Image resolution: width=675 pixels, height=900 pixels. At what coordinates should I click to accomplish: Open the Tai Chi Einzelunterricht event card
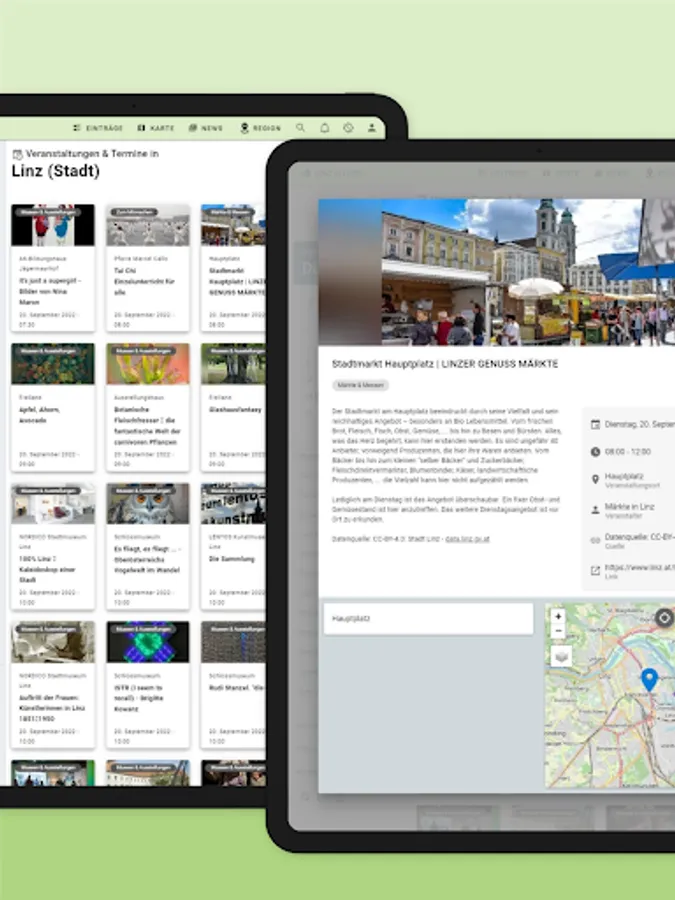[148, 267]
